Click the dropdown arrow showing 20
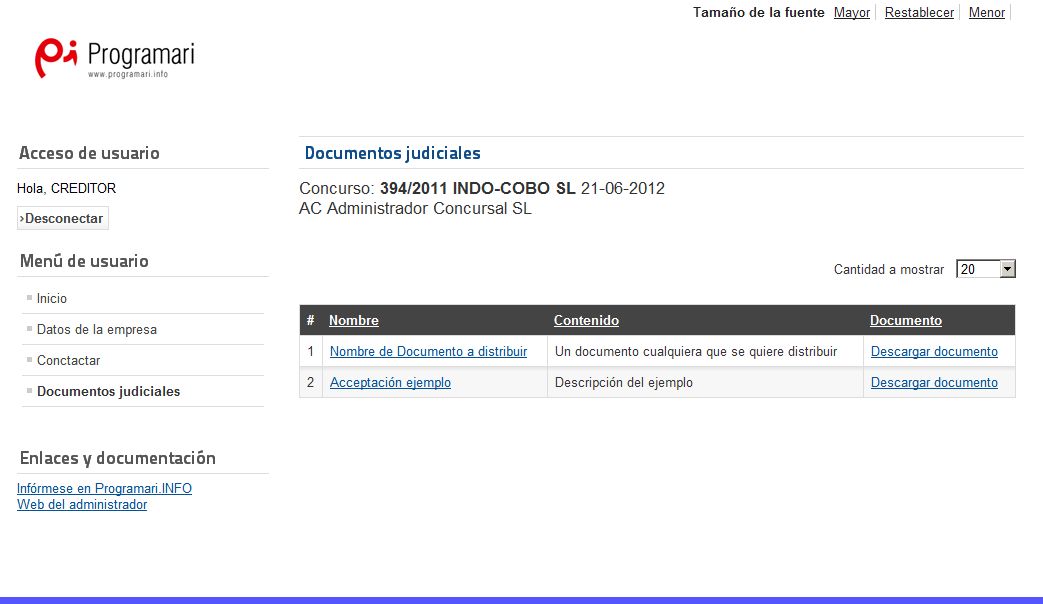Screen dimensions: 1043x604 [1008, 268]
